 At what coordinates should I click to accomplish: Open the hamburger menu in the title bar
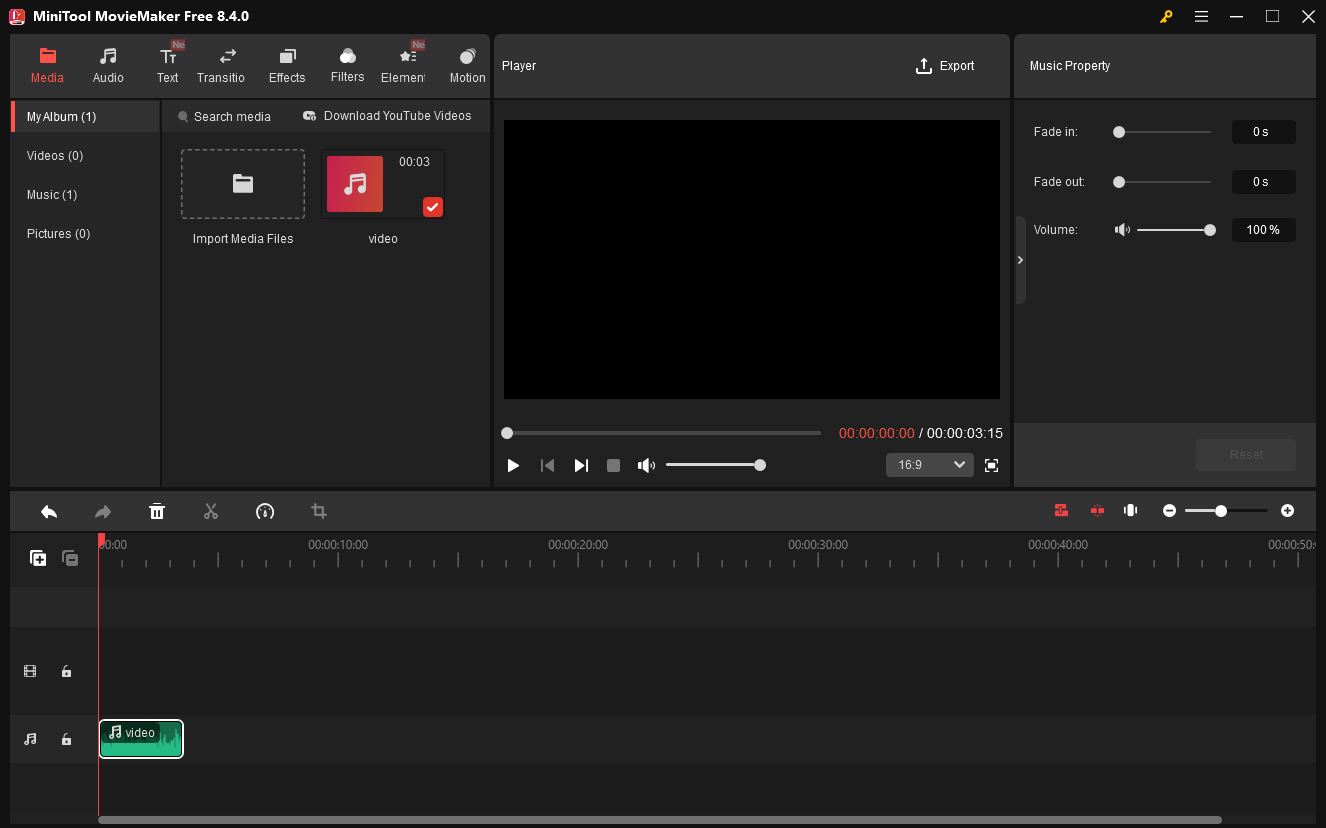(1201, 16)
